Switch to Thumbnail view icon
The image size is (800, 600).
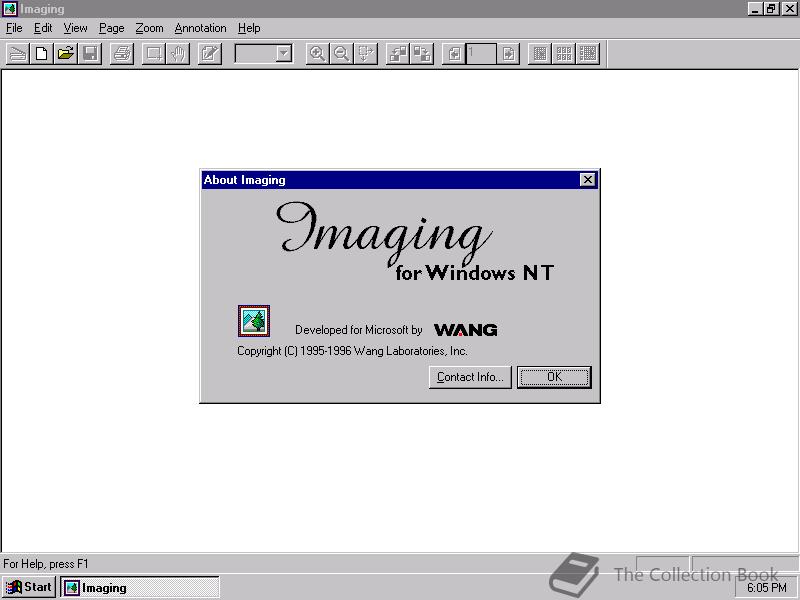click(x=564, y=54)
